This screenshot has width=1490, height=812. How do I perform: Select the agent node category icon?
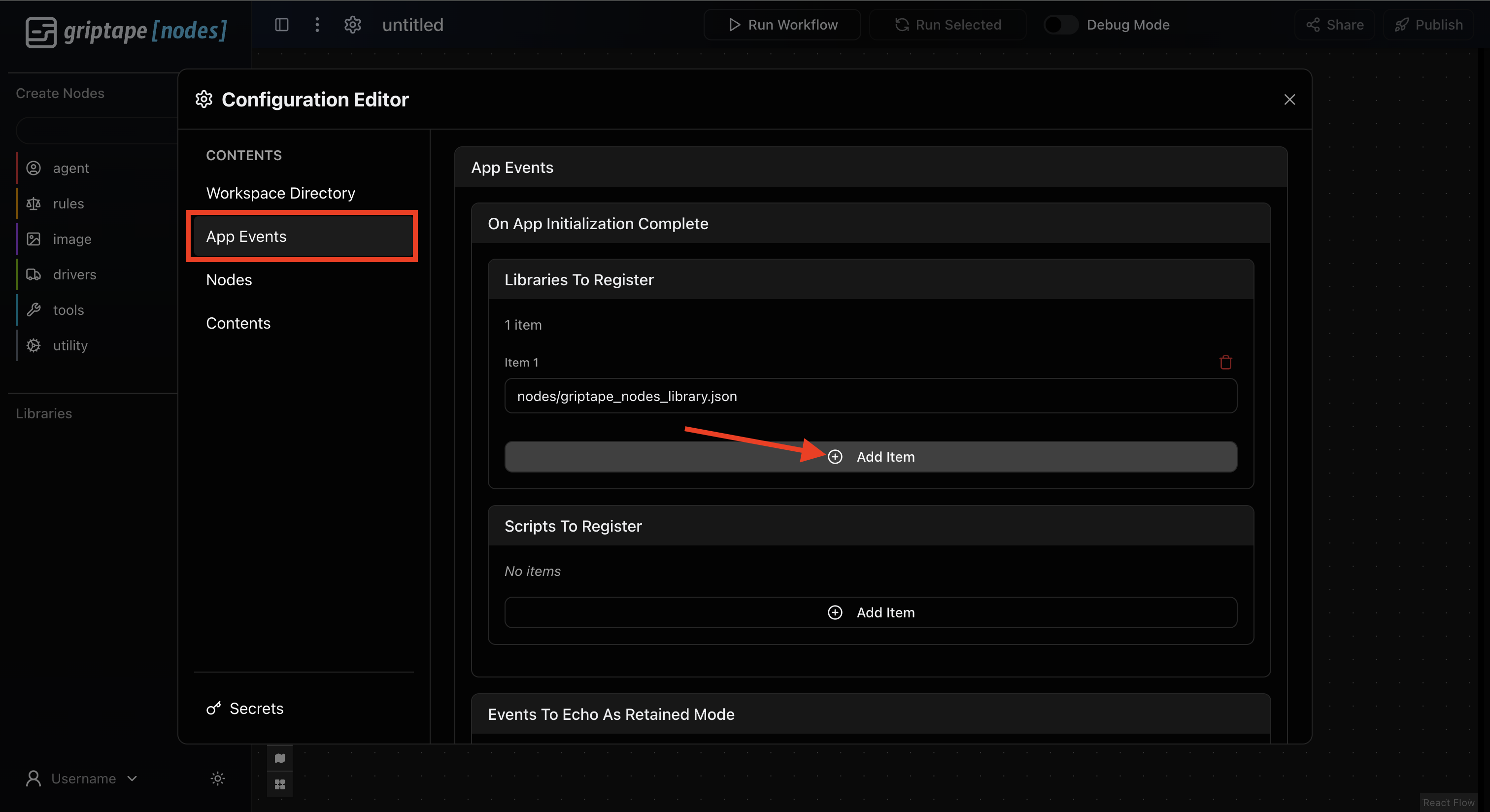point(33,168)
